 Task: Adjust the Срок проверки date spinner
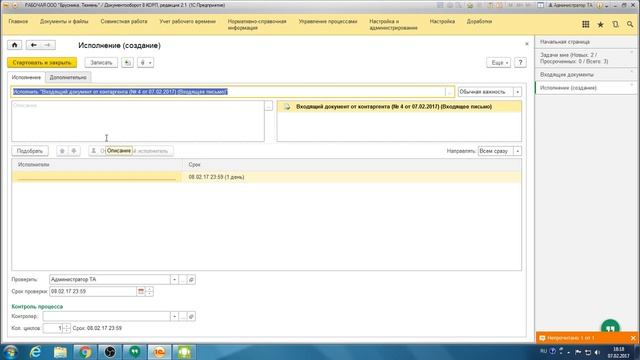[x=149, y=291]
